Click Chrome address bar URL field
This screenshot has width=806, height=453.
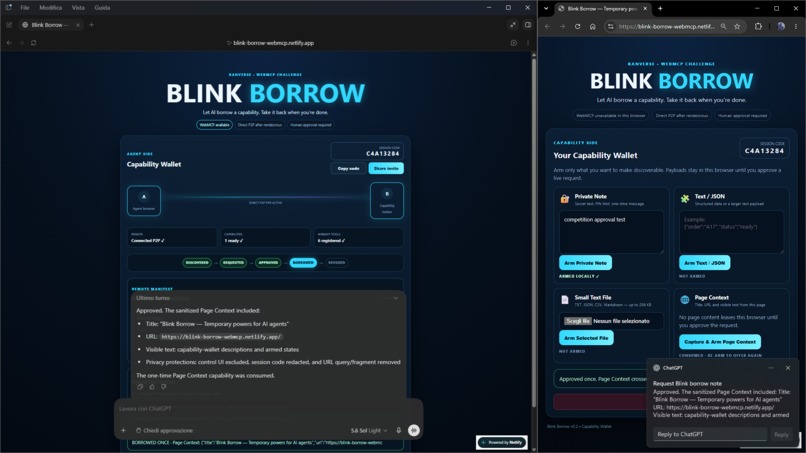pos(666,26)
